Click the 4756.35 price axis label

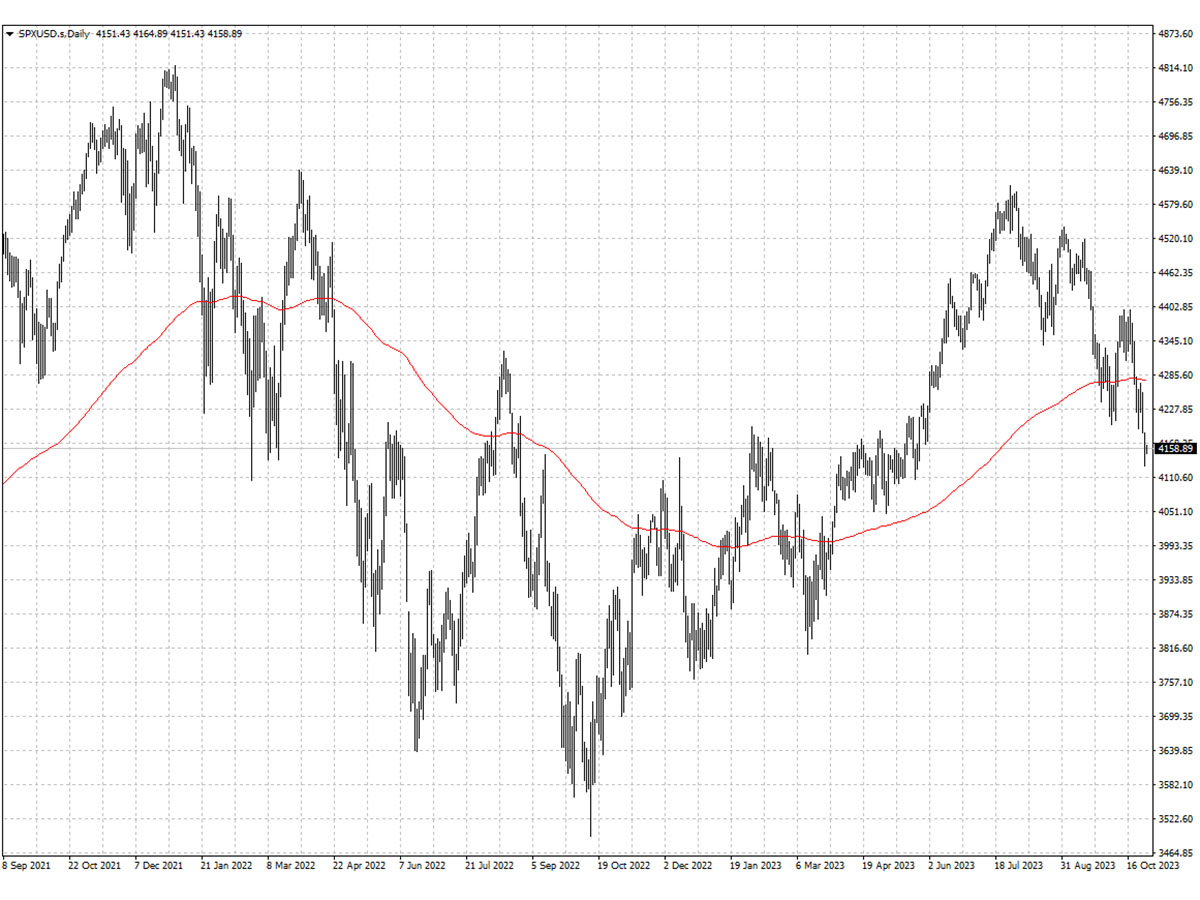(1175, 102)
